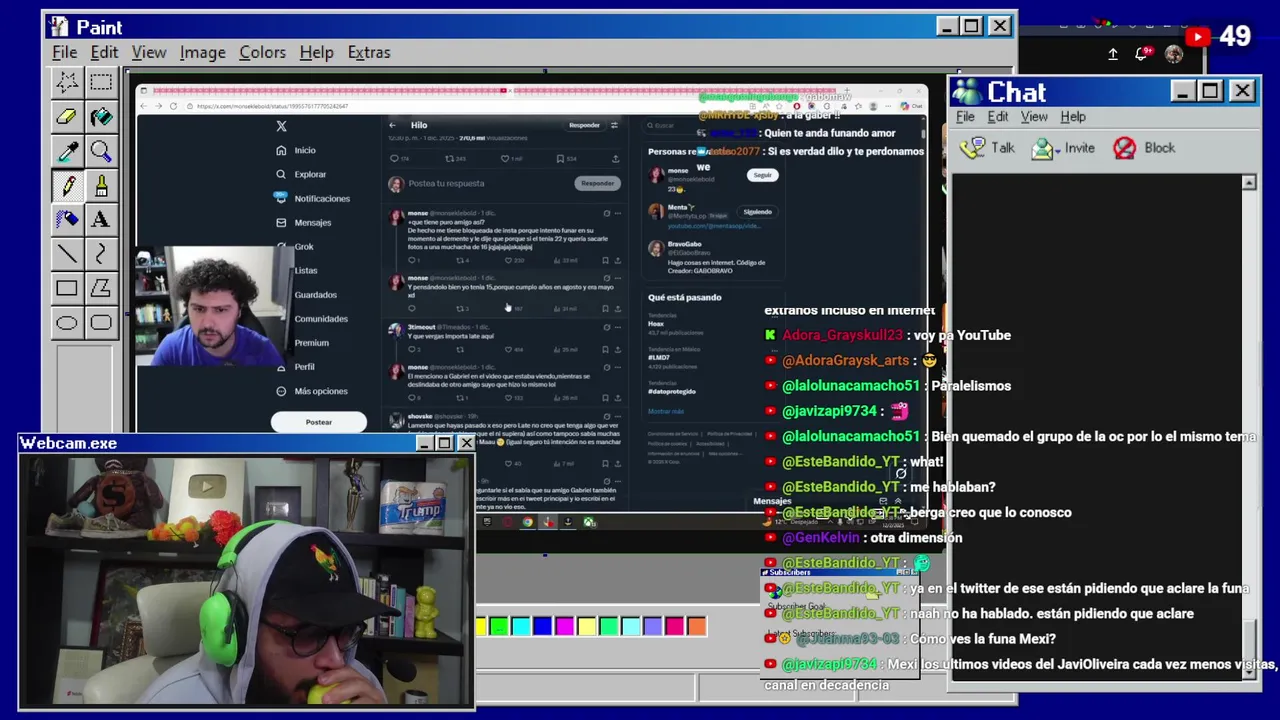Image resolution: width=1280 pixels, height=720 pixels.
Task: Click the back arrow next to Hilo
Action: (x=392, y=125)
